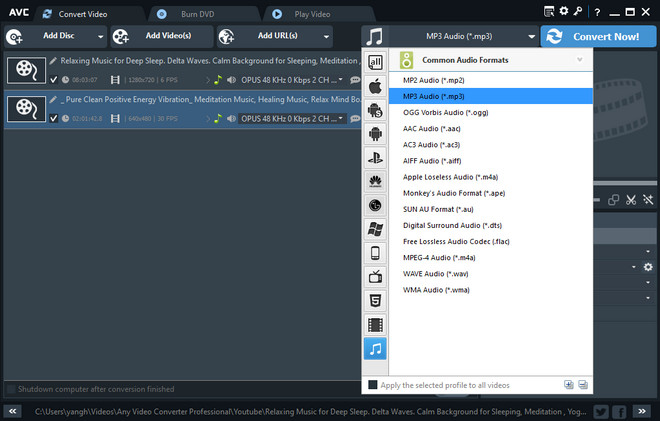This screenshot has height=421, width=660.
Task: Choose Apple Loseless Audio (*.m4a) format
Action: 490,177
